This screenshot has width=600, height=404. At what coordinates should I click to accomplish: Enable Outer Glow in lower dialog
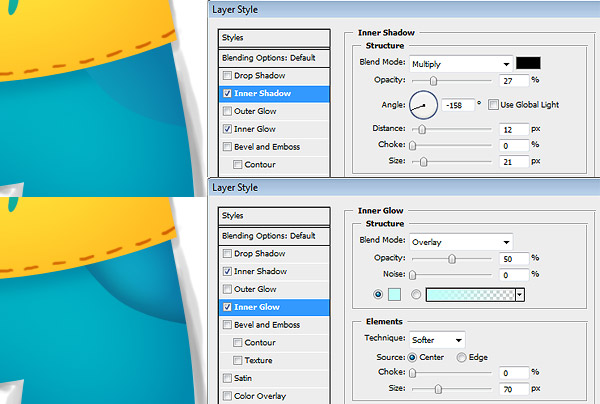point(227,289)
